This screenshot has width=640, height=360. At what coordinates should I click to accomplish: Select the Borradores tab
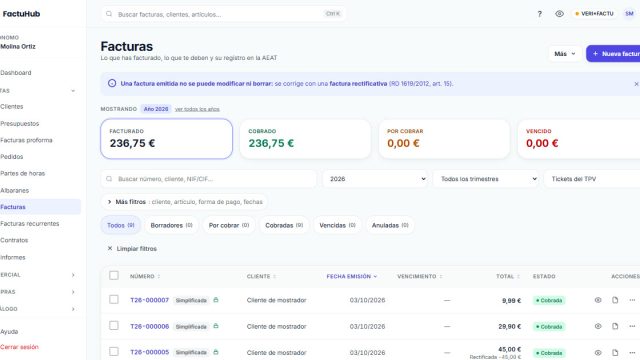(171, 225)
